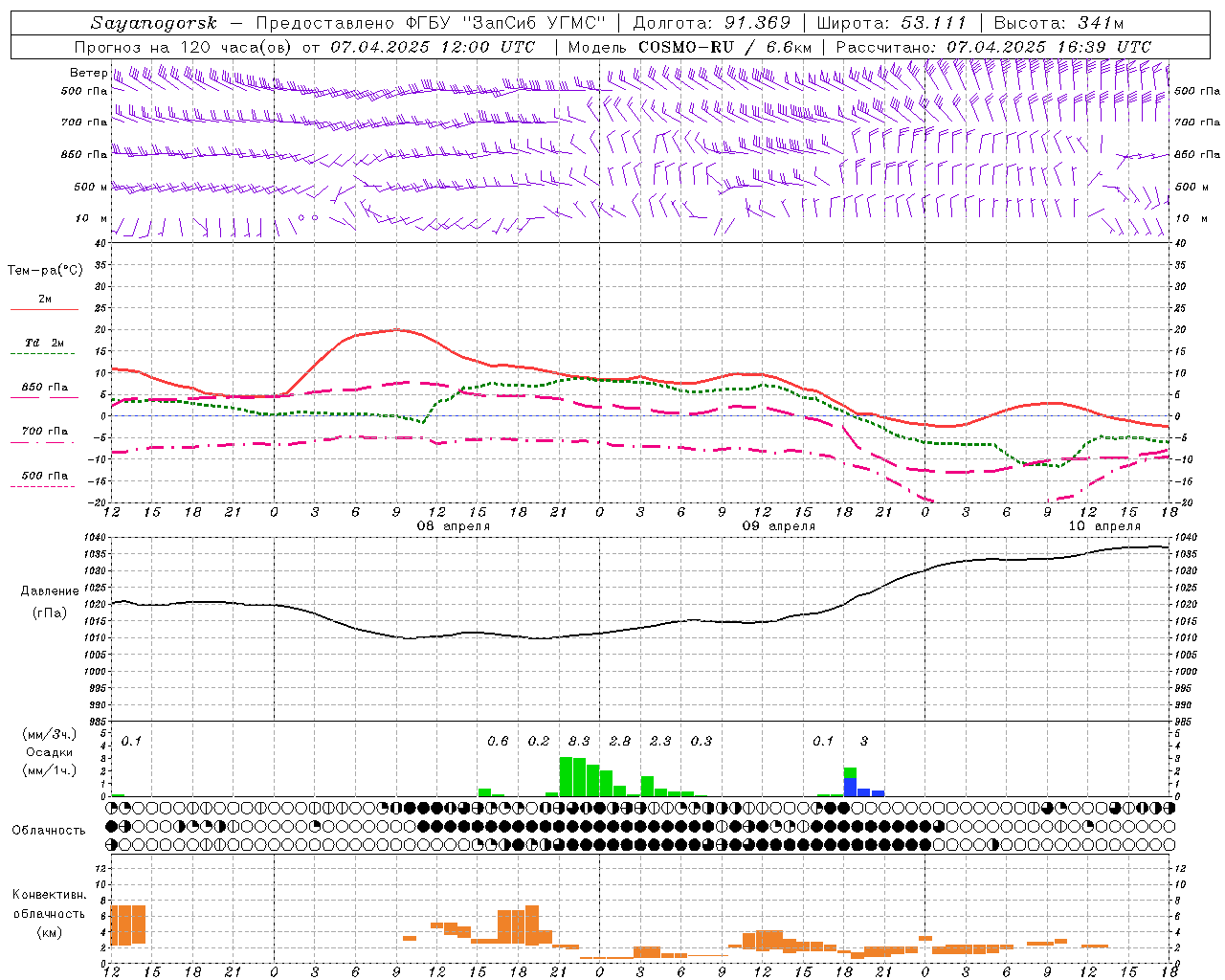Click the 0.2 precipitation total
The width and height of the screenshot is (1225, 980).
tap(539, 742)
